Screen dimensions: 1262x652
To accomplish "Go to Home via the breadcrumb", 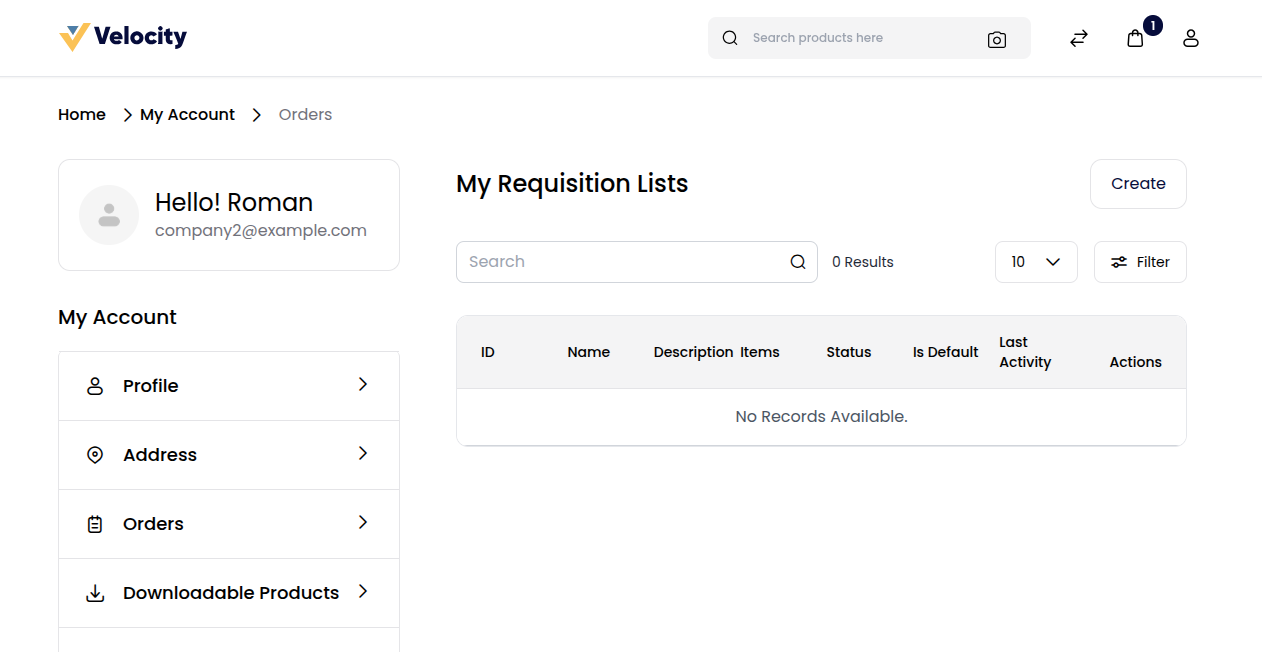I will (81, 114).
